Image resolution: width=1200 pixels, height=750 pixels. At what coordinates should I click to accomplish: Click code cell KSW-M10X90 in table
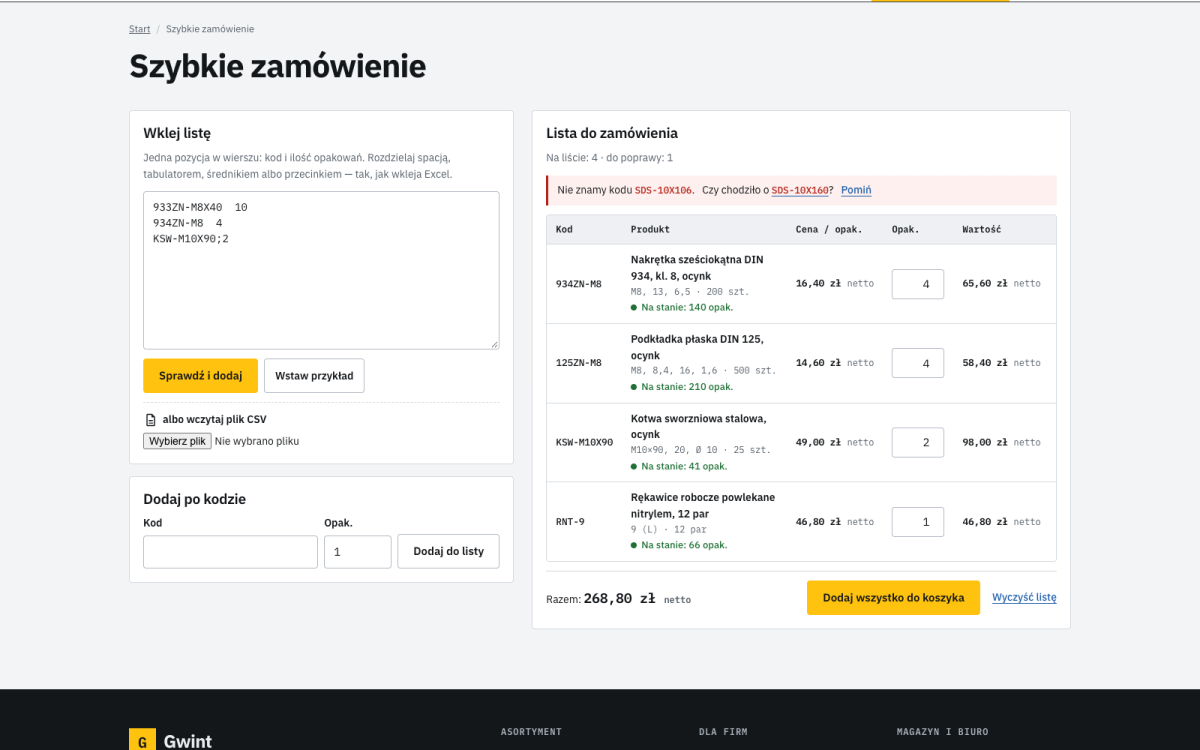click(x=585, y=442)
